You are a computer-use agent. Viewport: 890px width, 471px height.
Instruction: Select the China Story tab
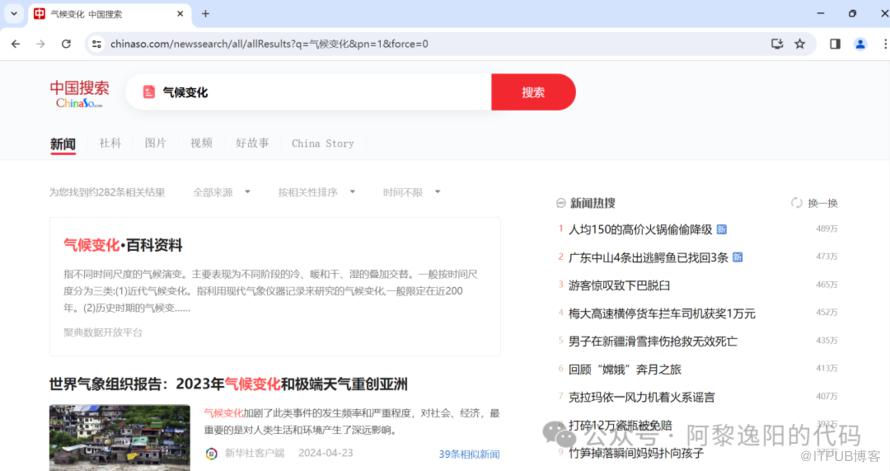pyautogui.click(x=322, y=143)
